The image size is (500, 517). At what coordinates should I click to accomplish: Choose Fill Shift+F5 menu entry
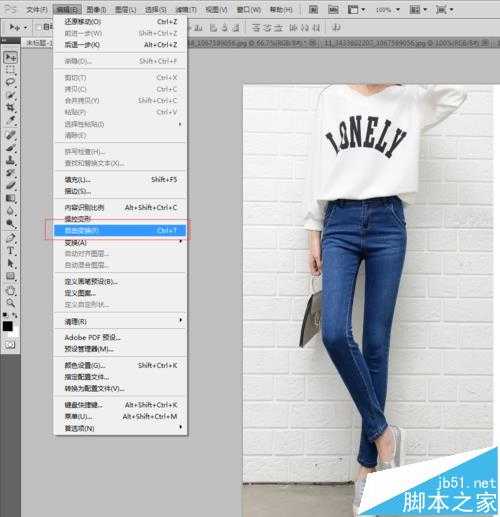coord(120,180)
